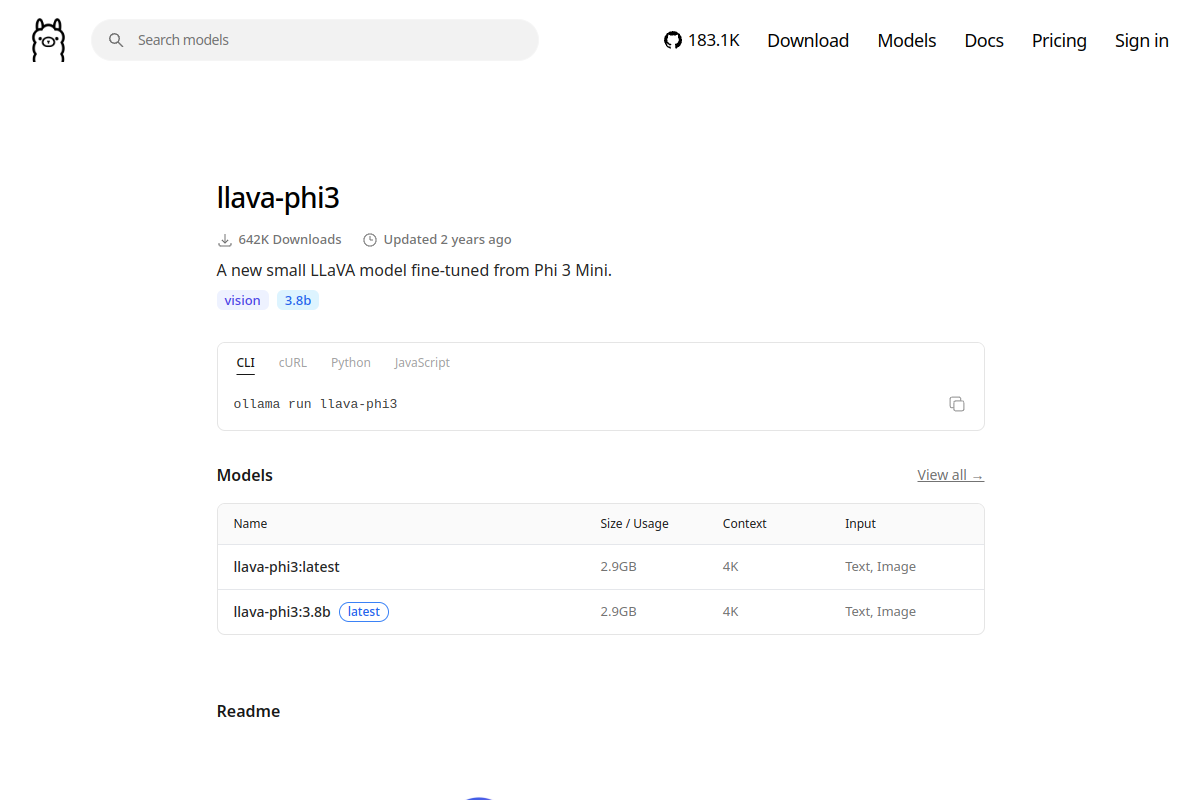Open the GitHub 183.1K link

pyautogui.click(x=702, y=40)
